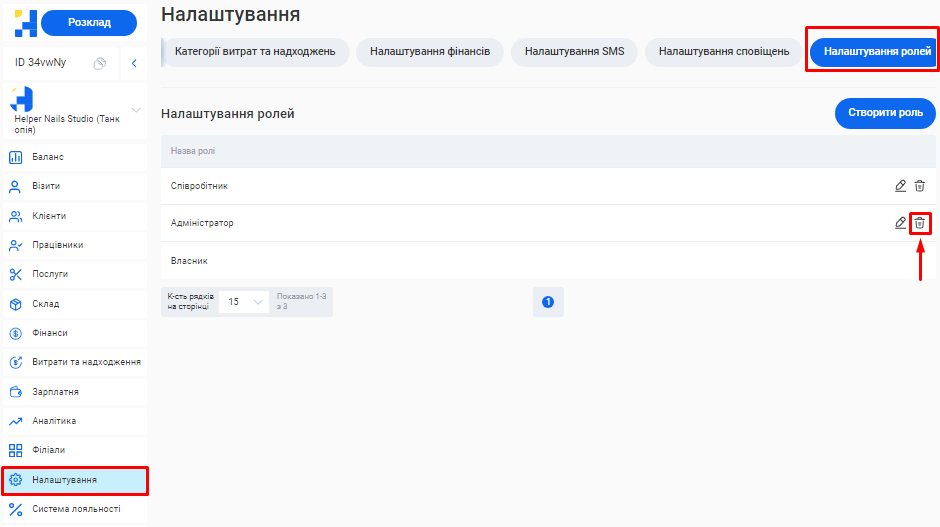Open Склад with the box icon
Image resolution: width=940 pixels, height=527 pixels.
click(45, 304)
